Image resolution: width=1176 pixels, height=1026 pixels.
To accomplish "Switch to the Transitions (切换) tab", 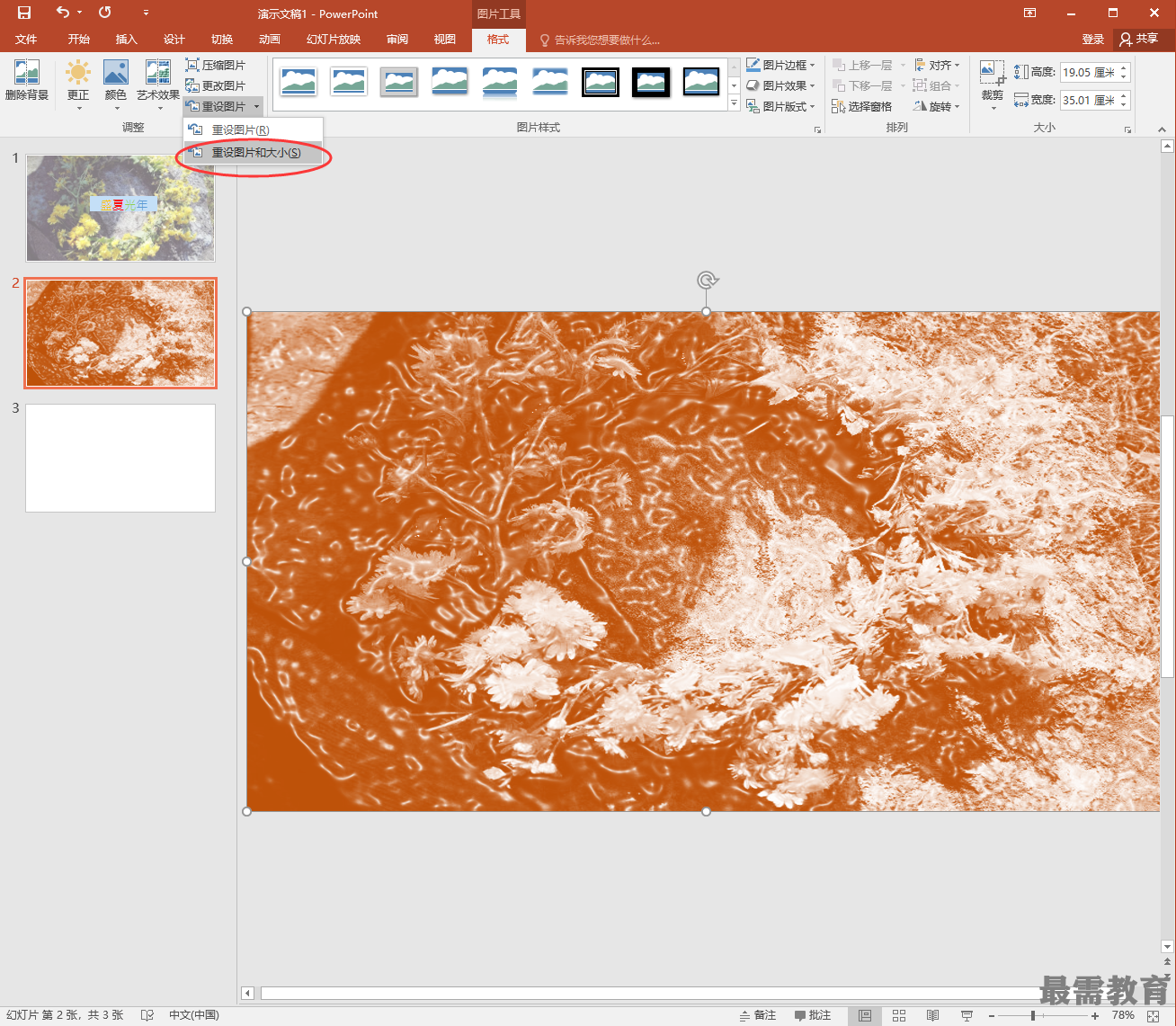I will coord(222,40).
